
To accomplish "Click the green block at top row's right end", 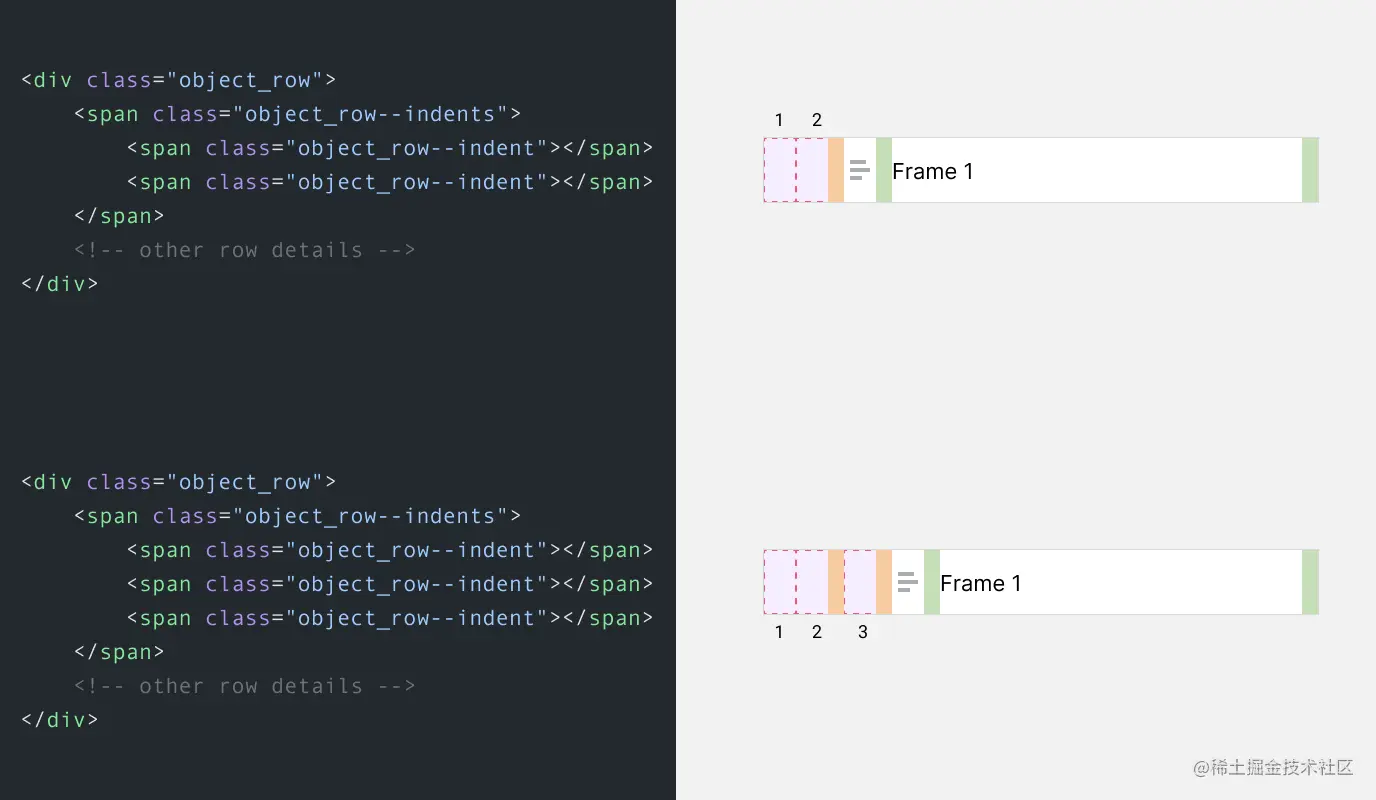I will pos(1310,170).
